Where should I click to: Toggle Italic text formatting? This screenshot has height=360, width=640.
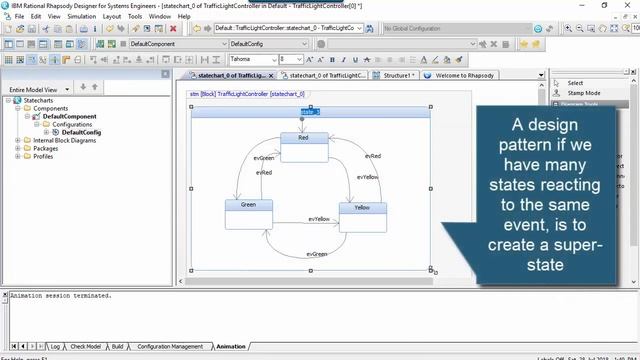point(344,60)
